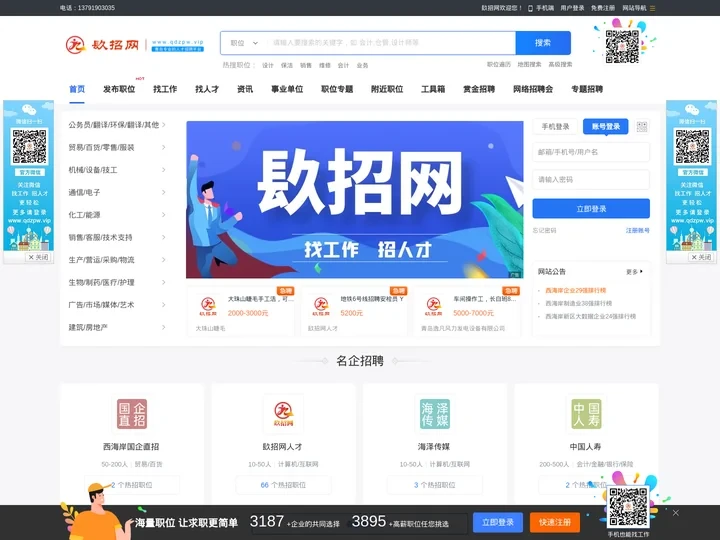Screen dimensions: 720x540
Task: Open 网站导航 menu icon in top bar
Action: pyautogui.click(x=652, y=8)
